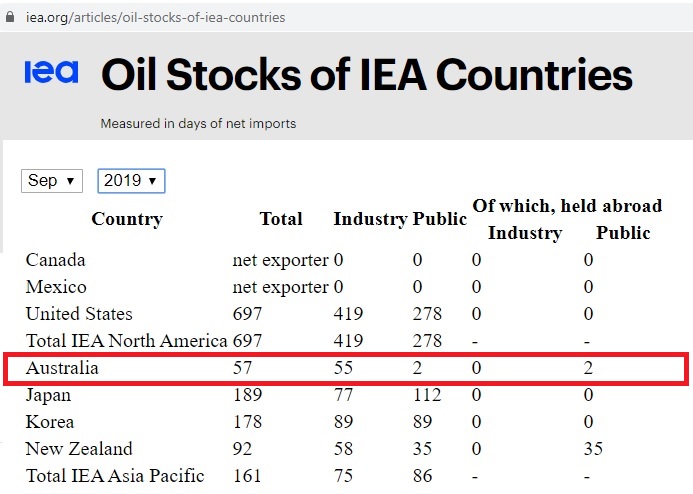Click United States industry value 419
This screenshot has width=693, height=494.
(348, 314)
